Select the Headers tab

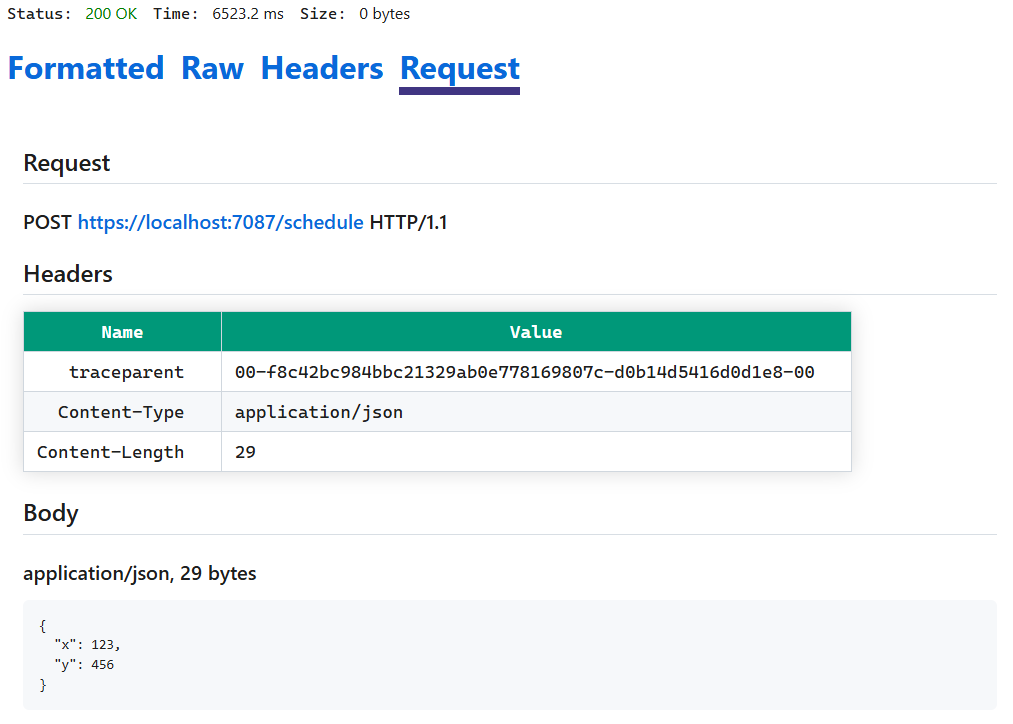[x=321, y=68]
